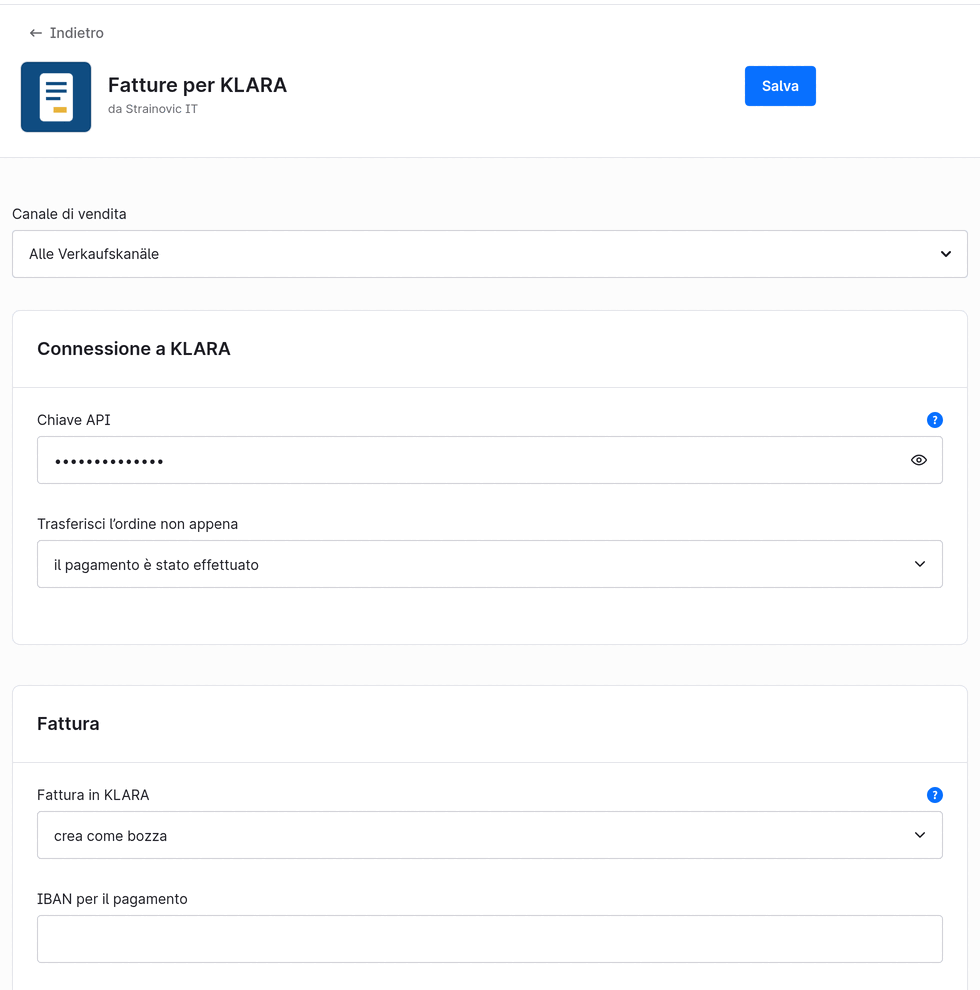This screenshot has height=990, width=980.
Task: Click the 'da Strainovic IT' vendor text
Action: click(x=153, y=109)
